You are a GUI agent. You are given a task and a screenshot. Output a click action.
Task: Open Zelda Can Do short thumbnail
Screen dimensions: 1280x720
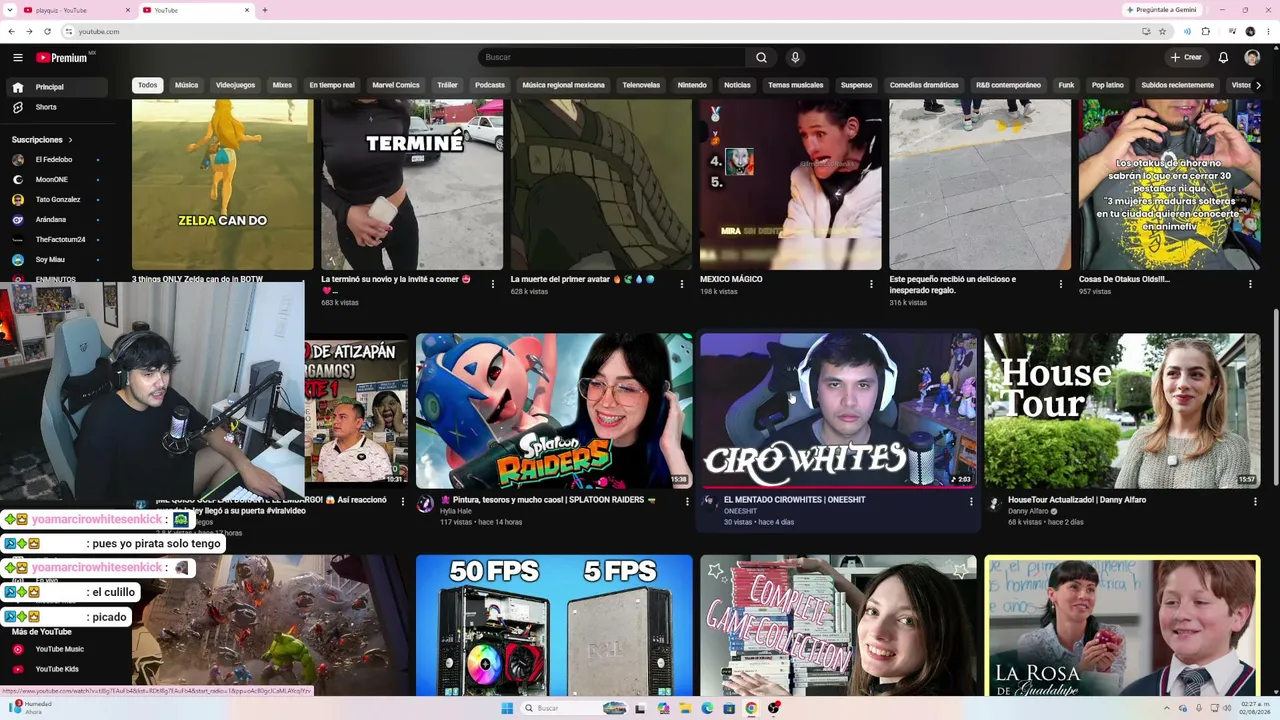223,185
